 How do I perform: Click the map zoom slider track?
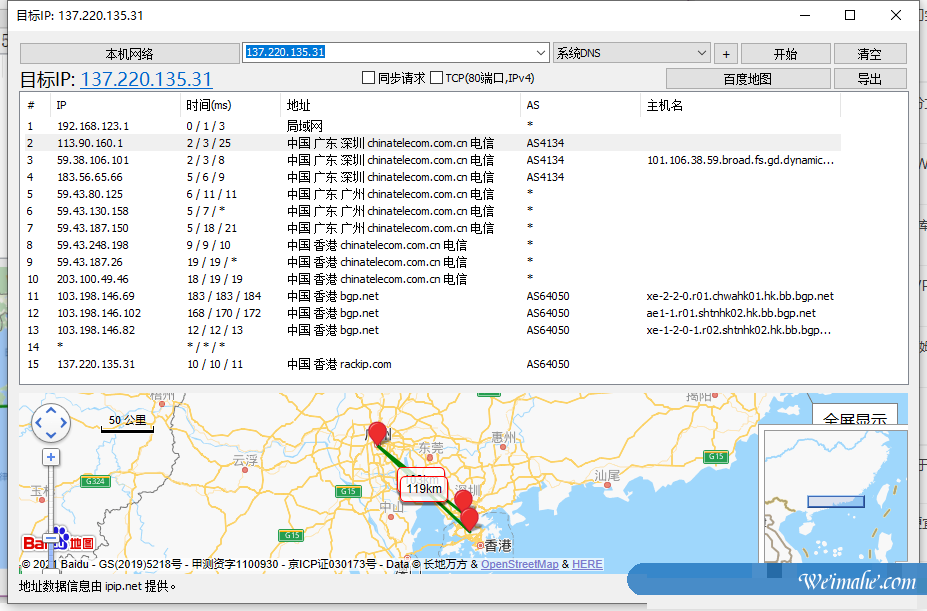click(x=51, y=500)
